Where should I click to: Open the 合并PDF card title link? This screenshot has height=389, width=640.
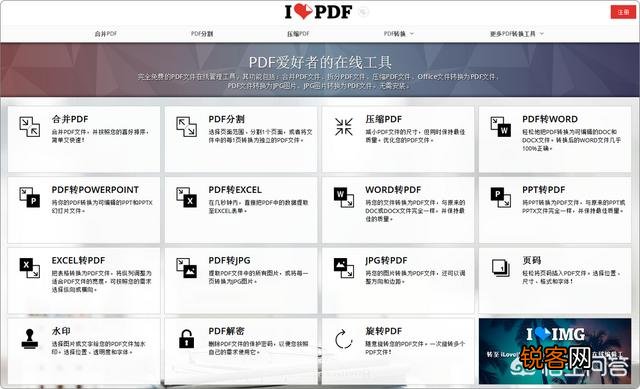(x=70, y=119)
